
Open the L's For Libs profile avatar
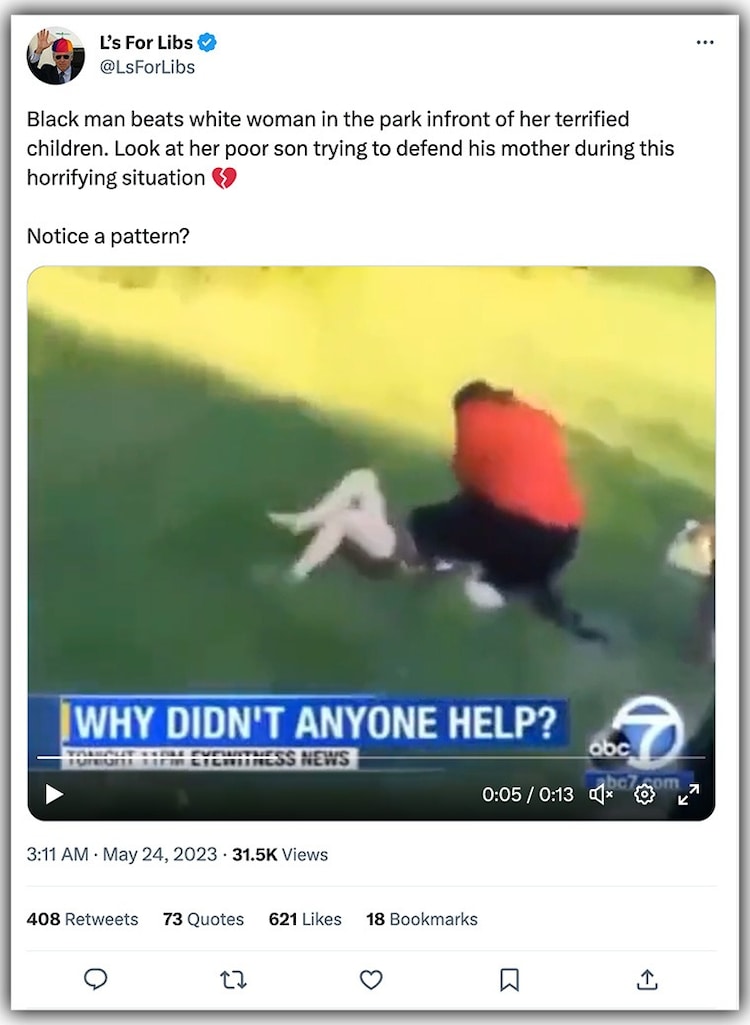point(56,56)
